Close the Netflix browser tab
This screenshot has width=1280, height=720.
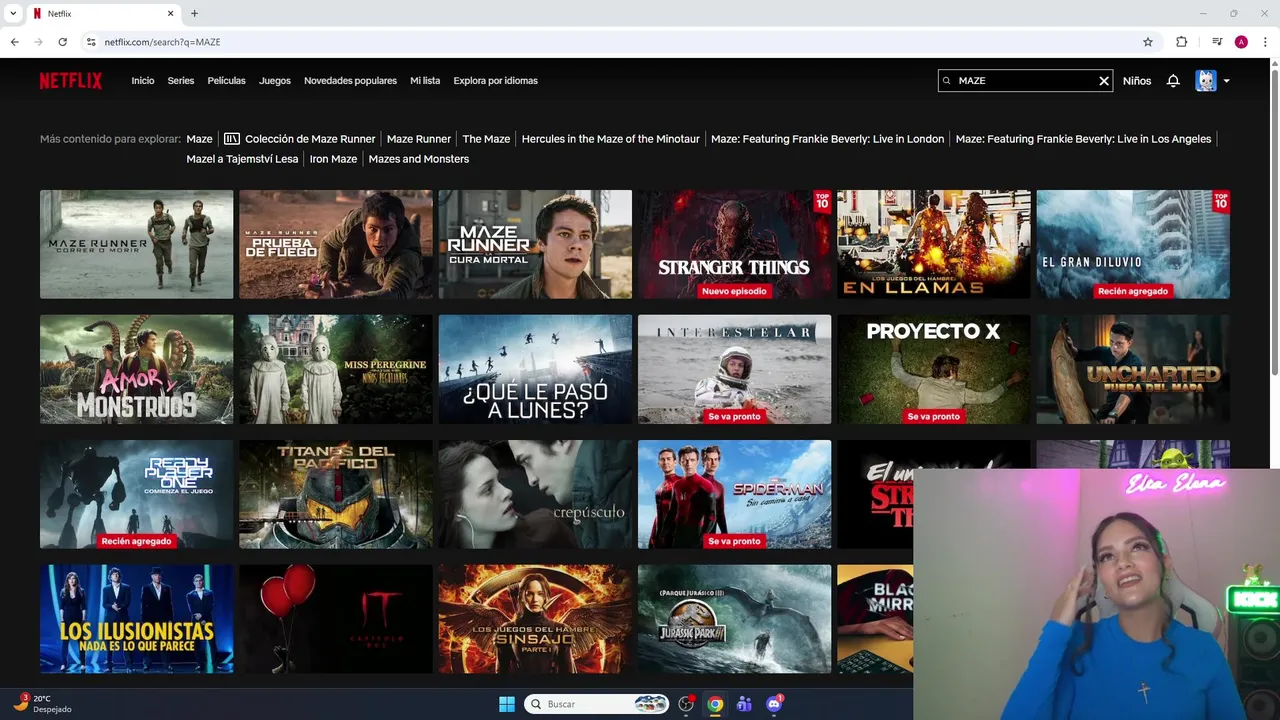(170, 13)
